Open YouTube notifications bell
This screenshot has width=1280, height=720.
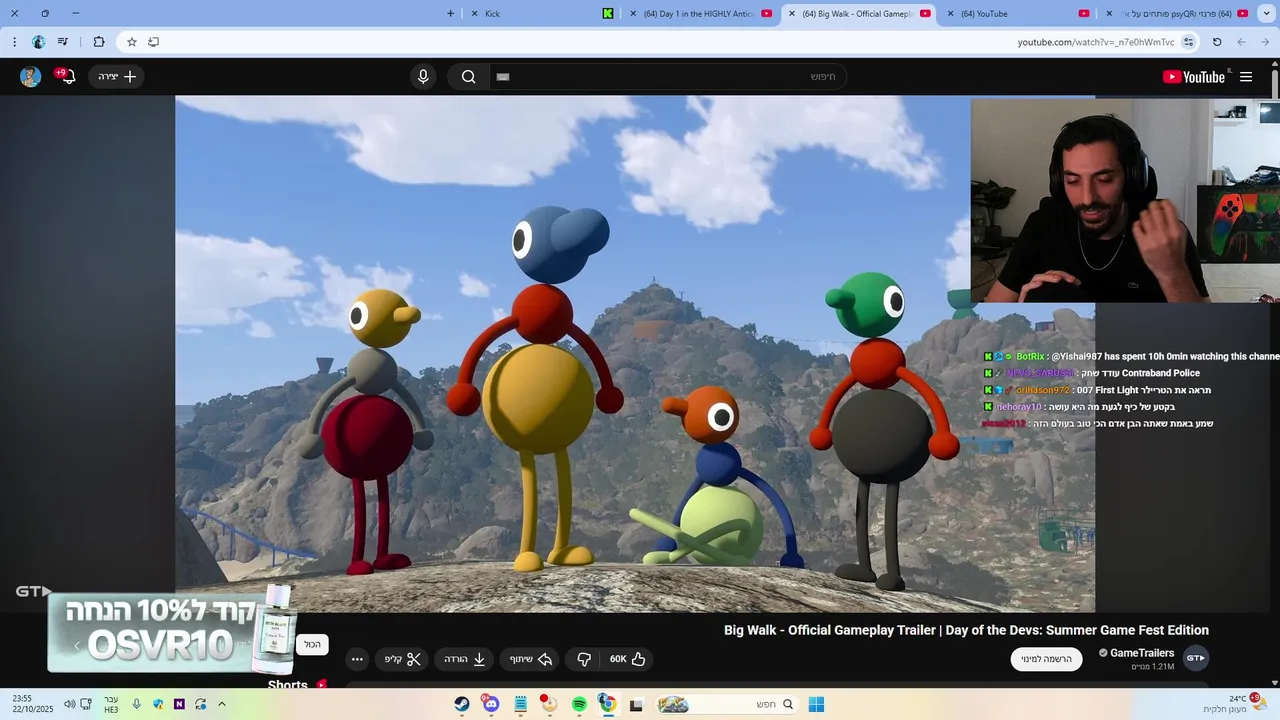(67, 77)
